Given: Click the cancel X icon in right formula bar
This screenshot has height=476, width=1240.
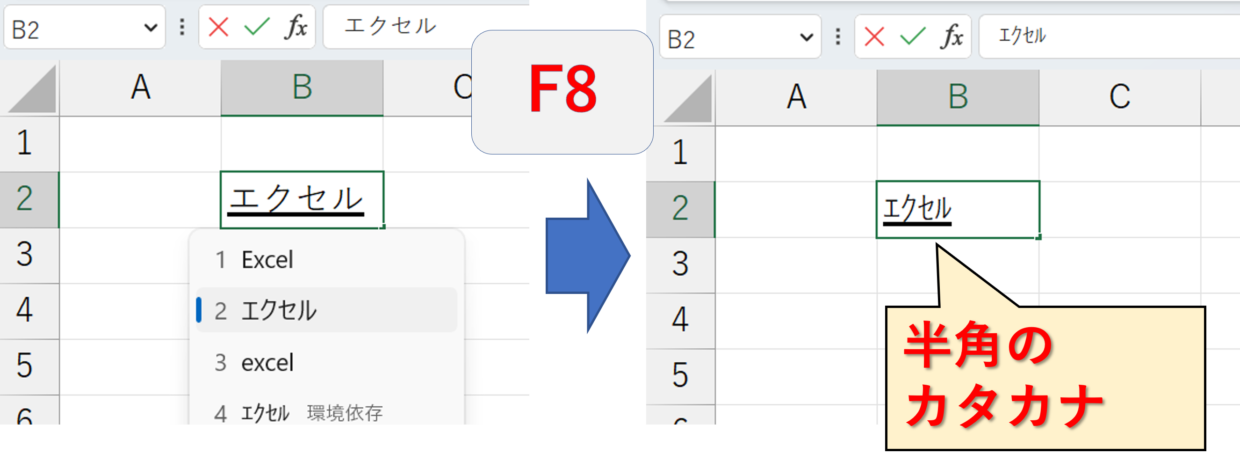Looking at the screenshot, I should click(874, 38).
